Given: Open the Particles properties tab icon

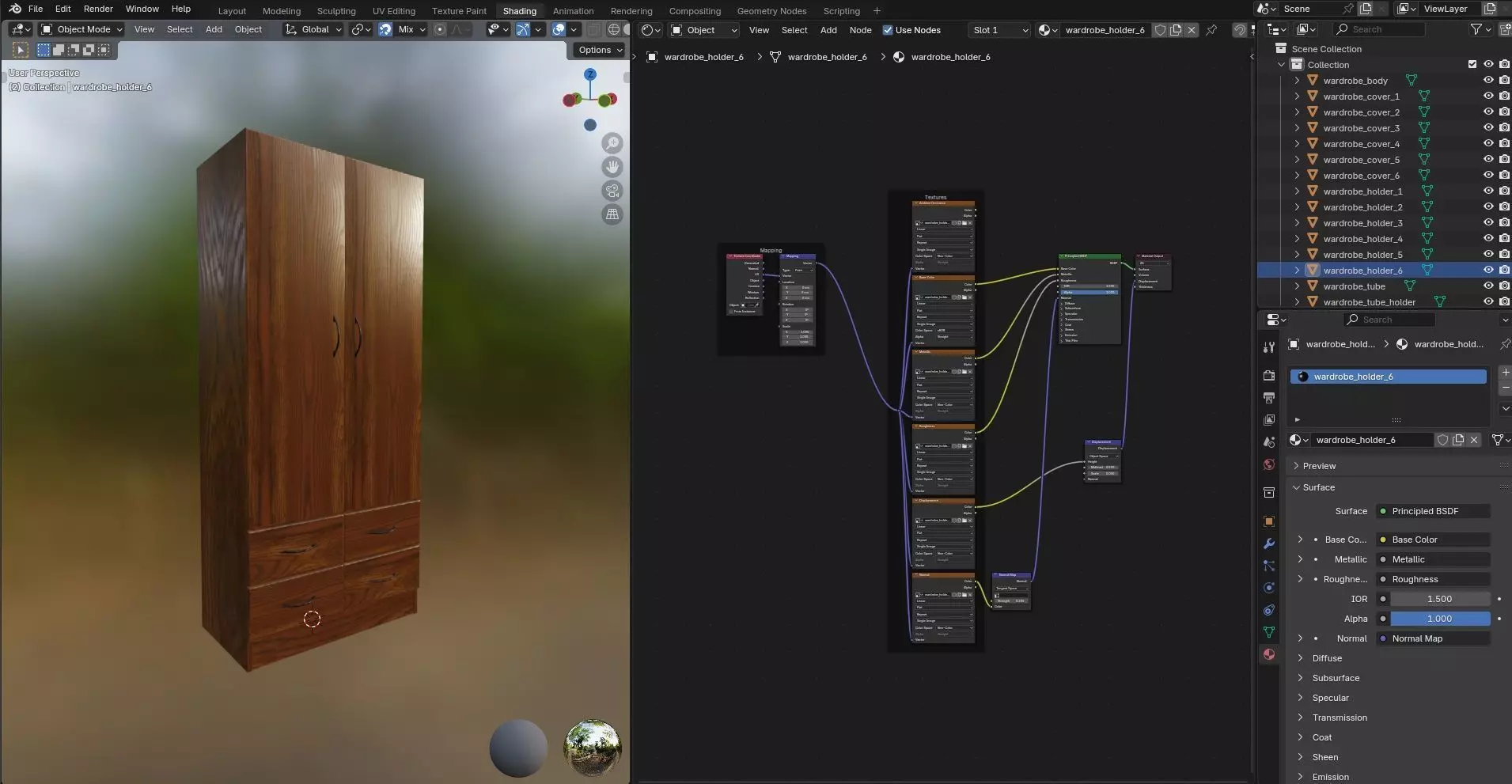Looking at the screenshot, I should point(1269,566).
